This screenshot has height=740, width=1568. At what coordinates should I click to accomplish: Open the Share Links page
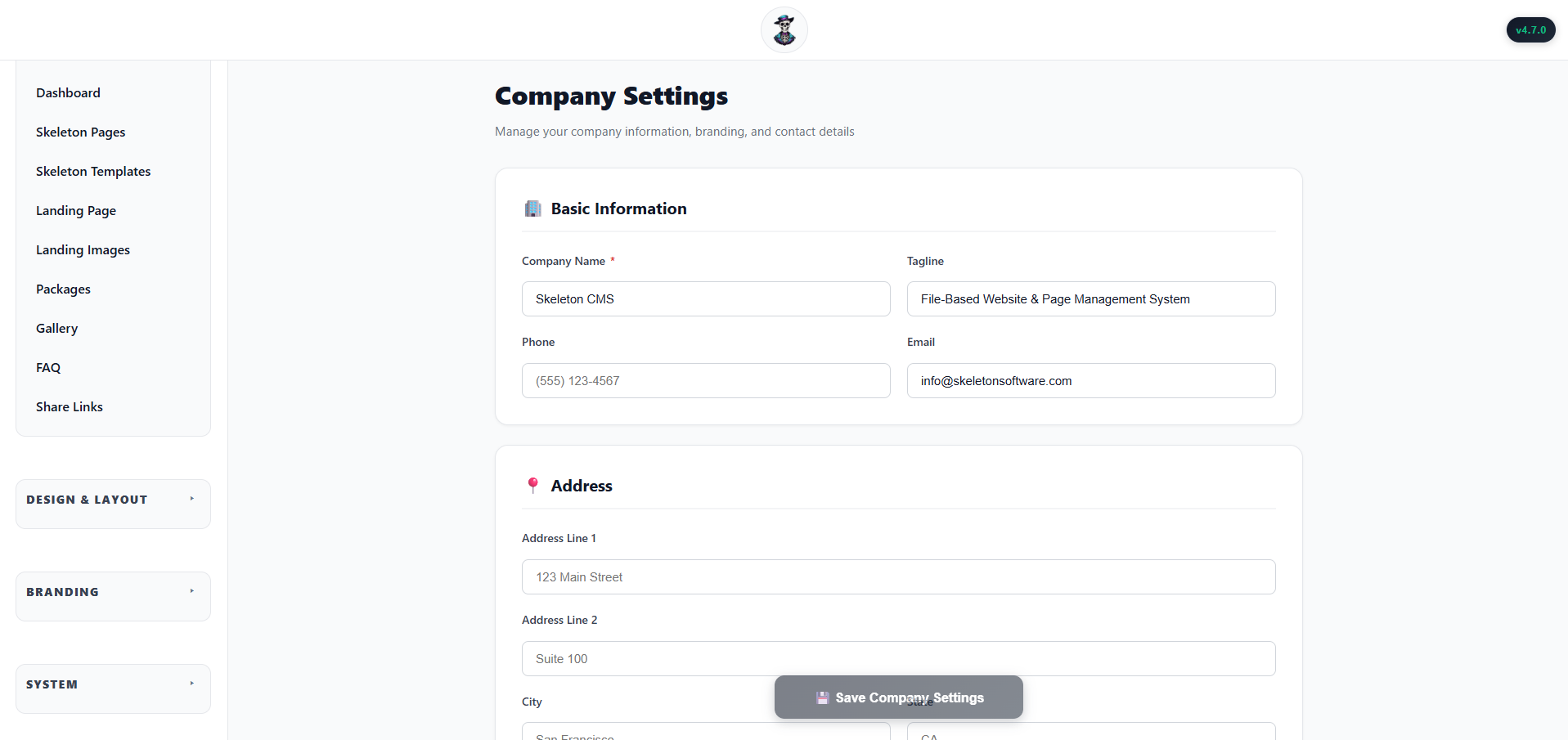(70, 407)
